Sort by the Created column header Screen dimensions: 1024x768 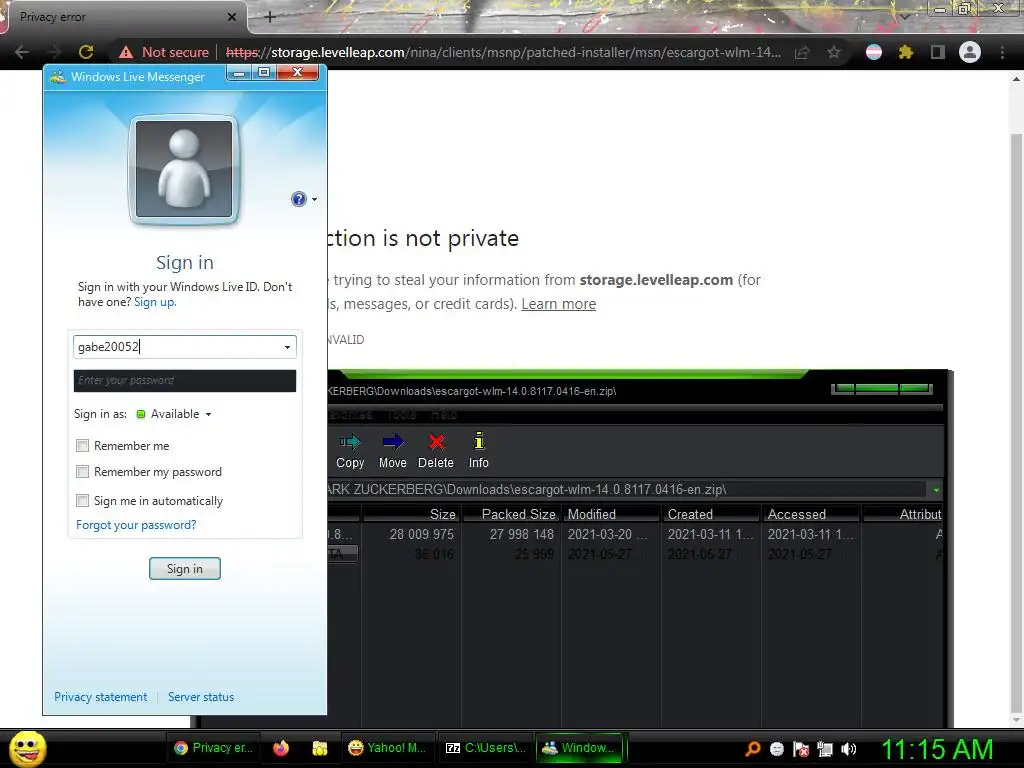[711, 514]
